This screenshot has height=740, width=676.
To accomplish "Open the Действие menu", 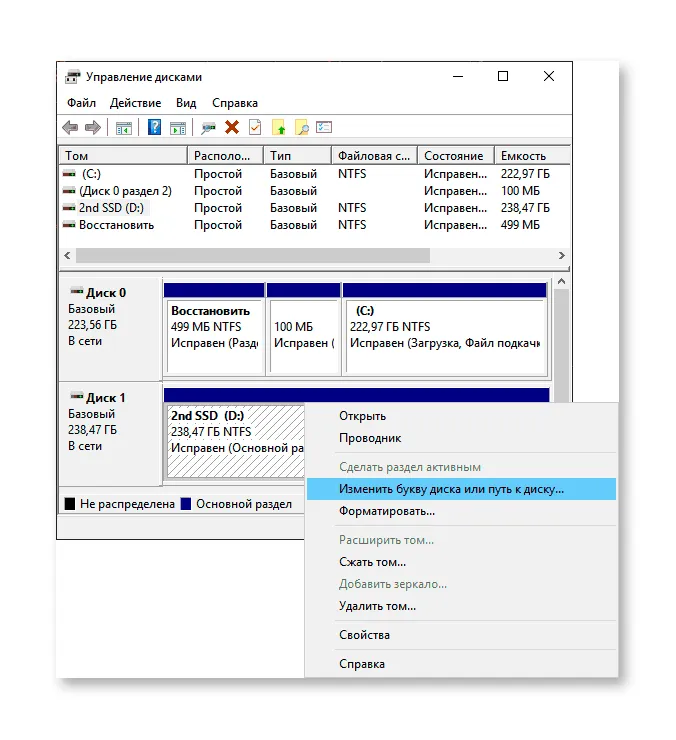I will tap(135, 103).
